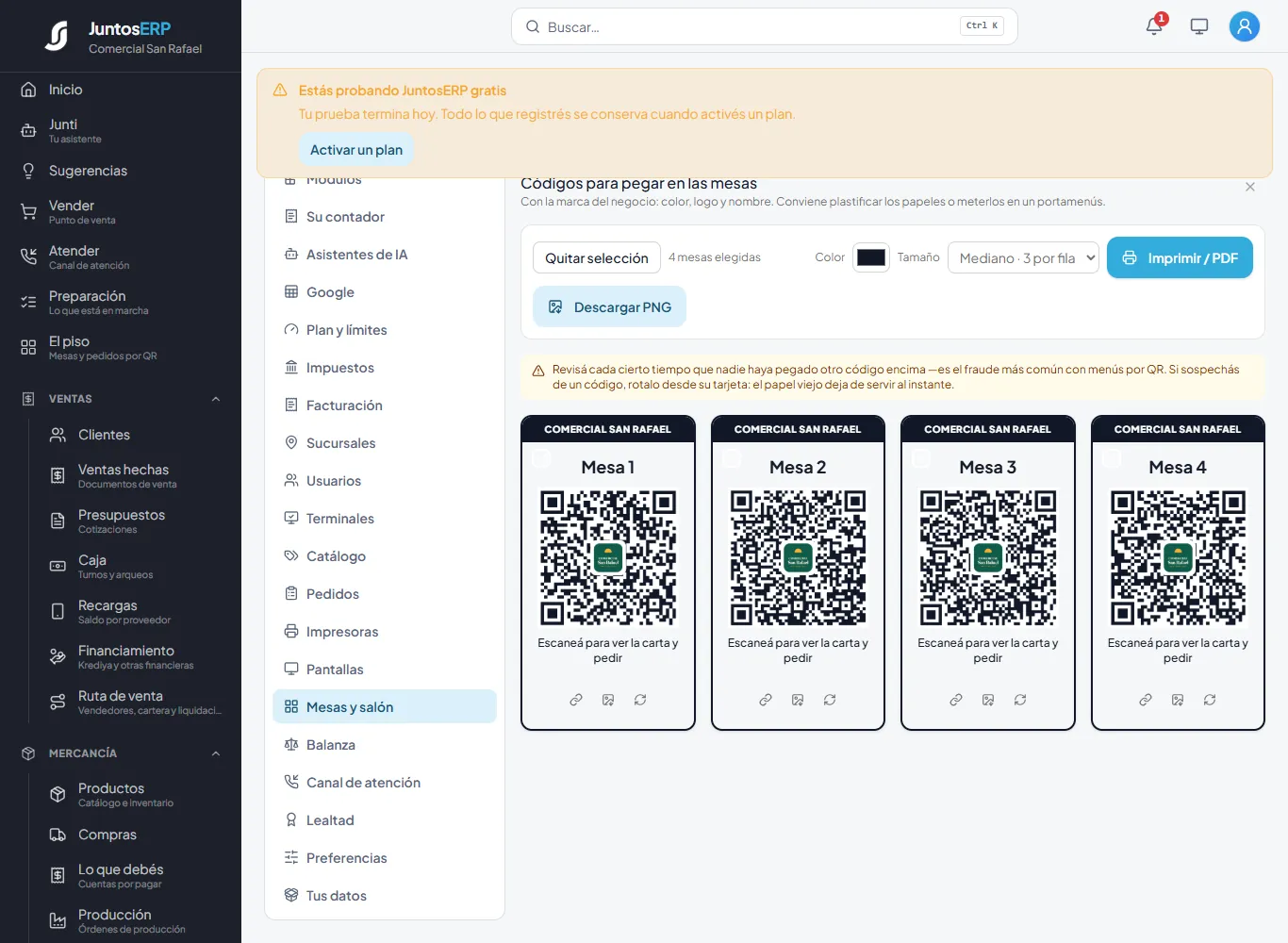Regenerate the Mesa 2 QR code
The height and width of the screenshot is (943, 1288).
pos(830,700)
